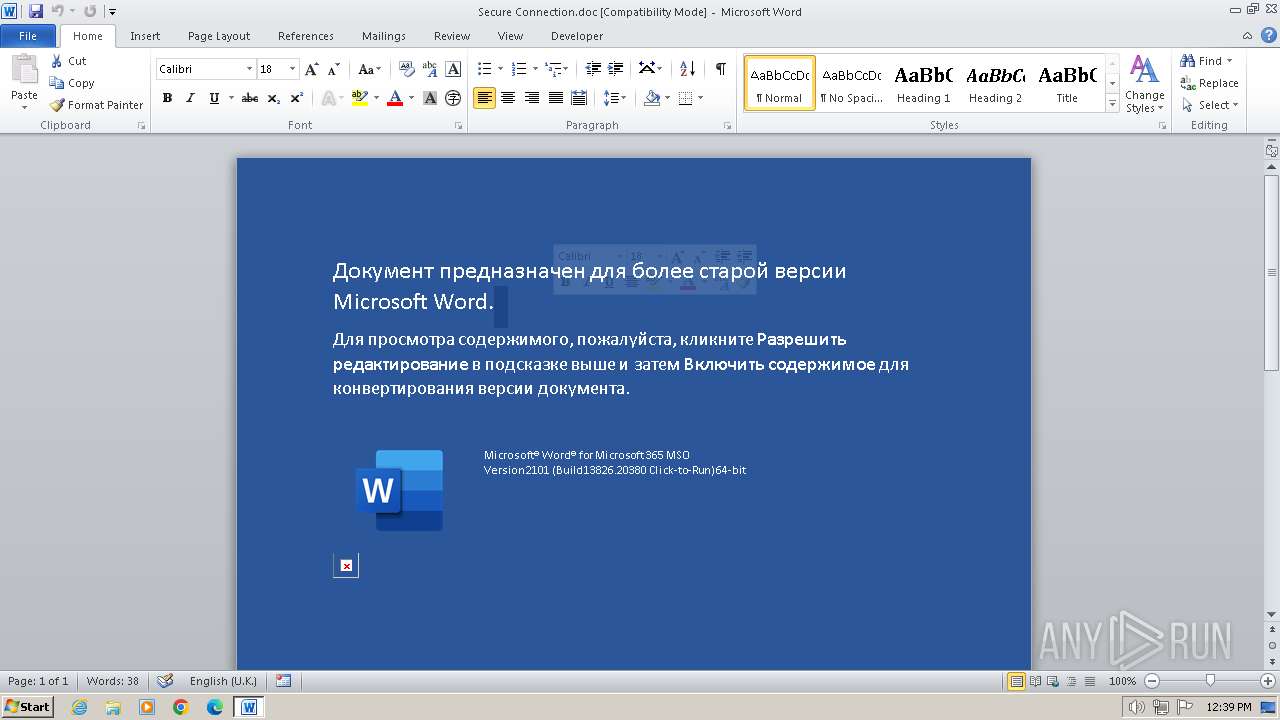Click the Sort A-Z icon
The height and width of the screenshot is (720, 1280).
tap(687, 69)
